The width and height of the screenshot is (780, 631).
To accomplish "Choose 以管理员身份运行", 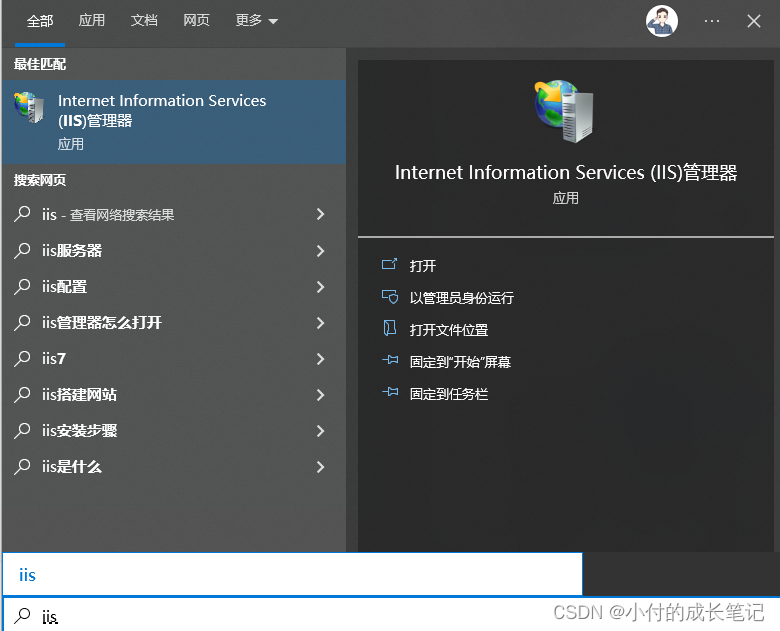I will click(461, 298).
